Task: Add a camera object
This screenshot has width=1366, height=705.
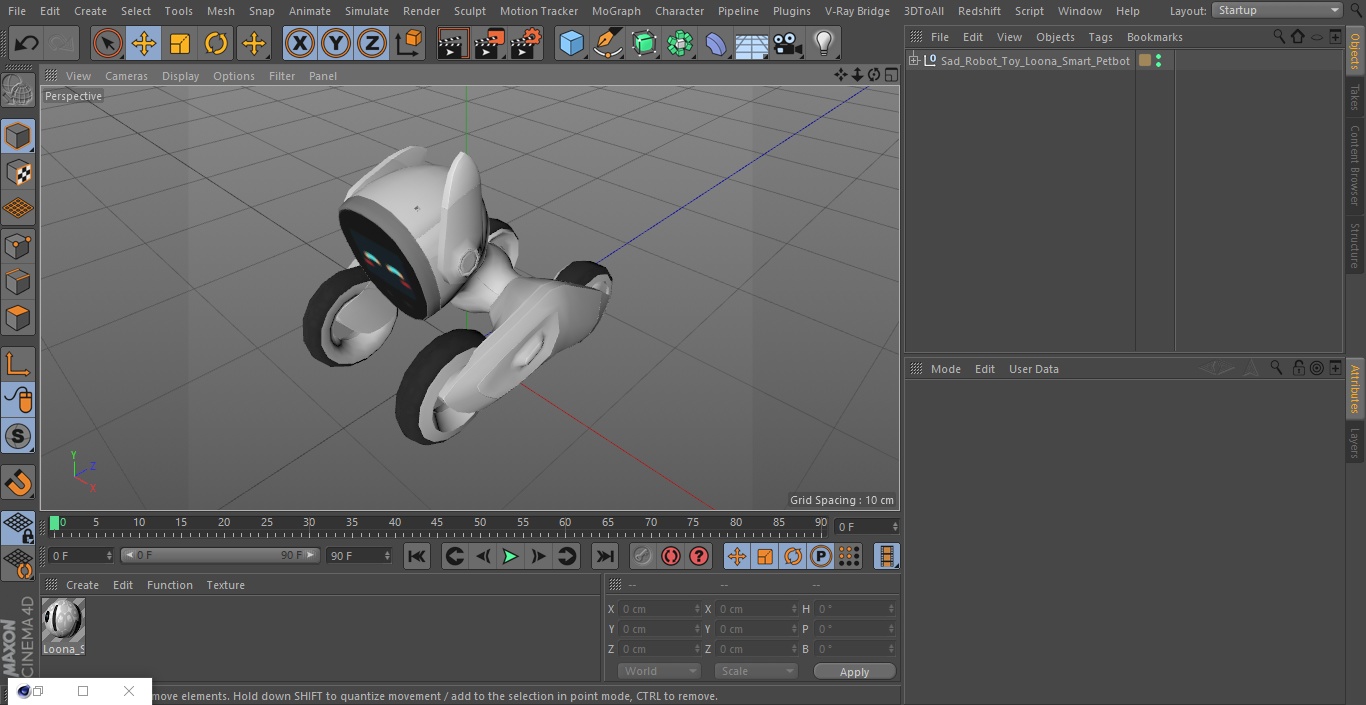Action: click(x=788, y=43)
